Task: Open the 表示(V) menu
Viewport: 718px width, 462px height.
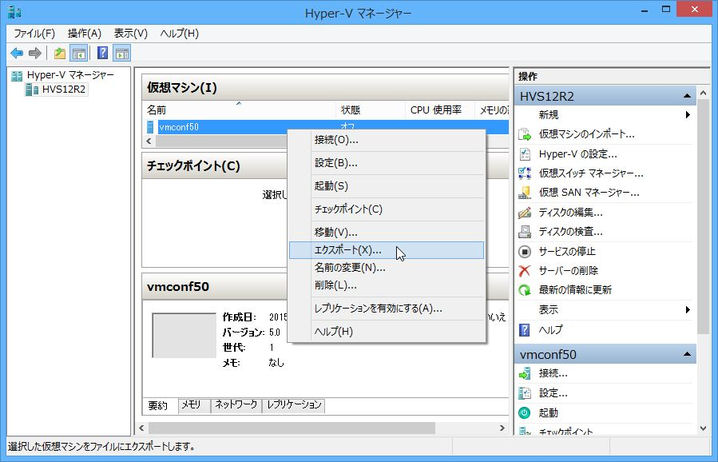Action: click(x=131, y=33)
